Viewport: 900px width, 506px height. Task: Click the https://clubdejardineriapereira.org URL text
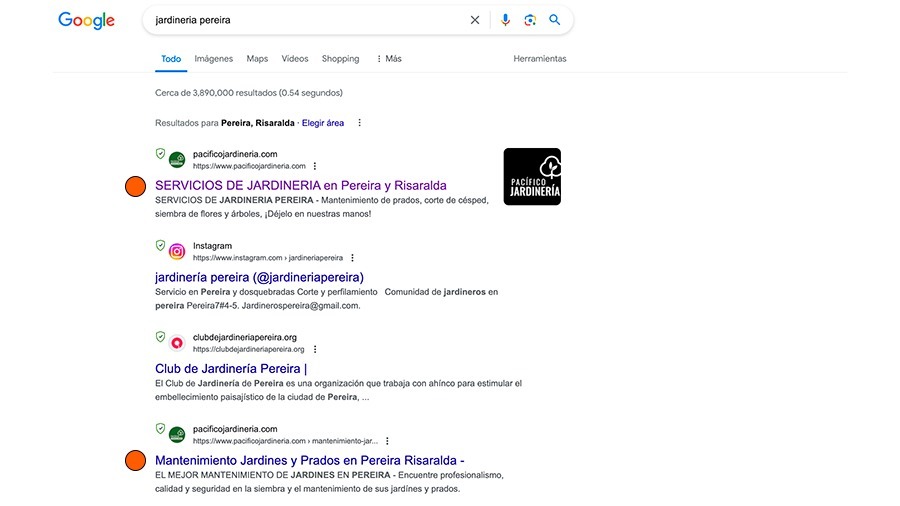pyautogui.click(x=249, y=349)
